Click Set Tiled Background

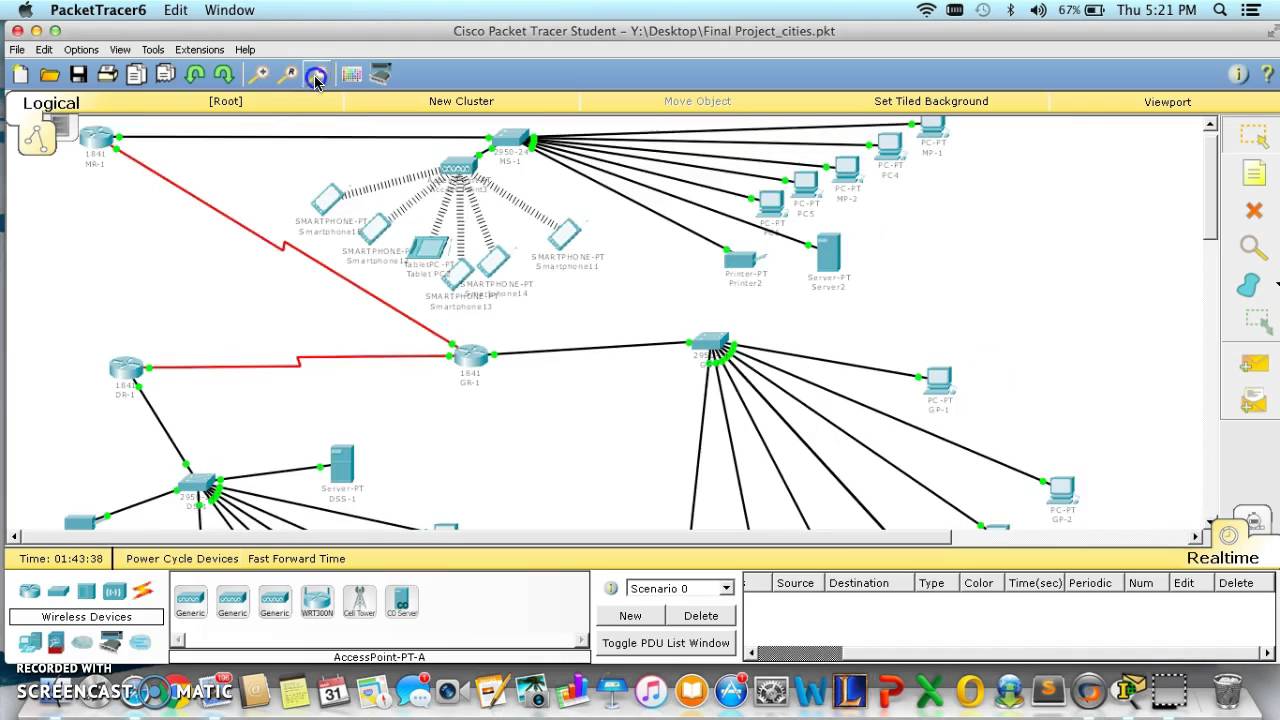coord(931,101)
